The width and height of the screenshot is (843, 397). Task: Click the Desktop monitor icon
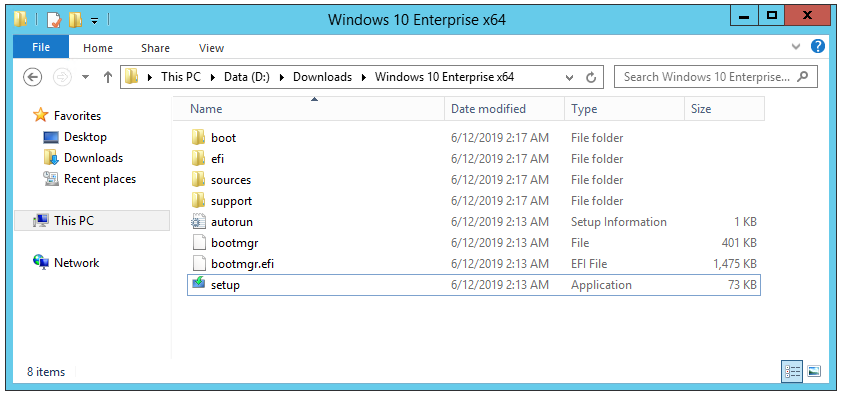click(51, 137)
